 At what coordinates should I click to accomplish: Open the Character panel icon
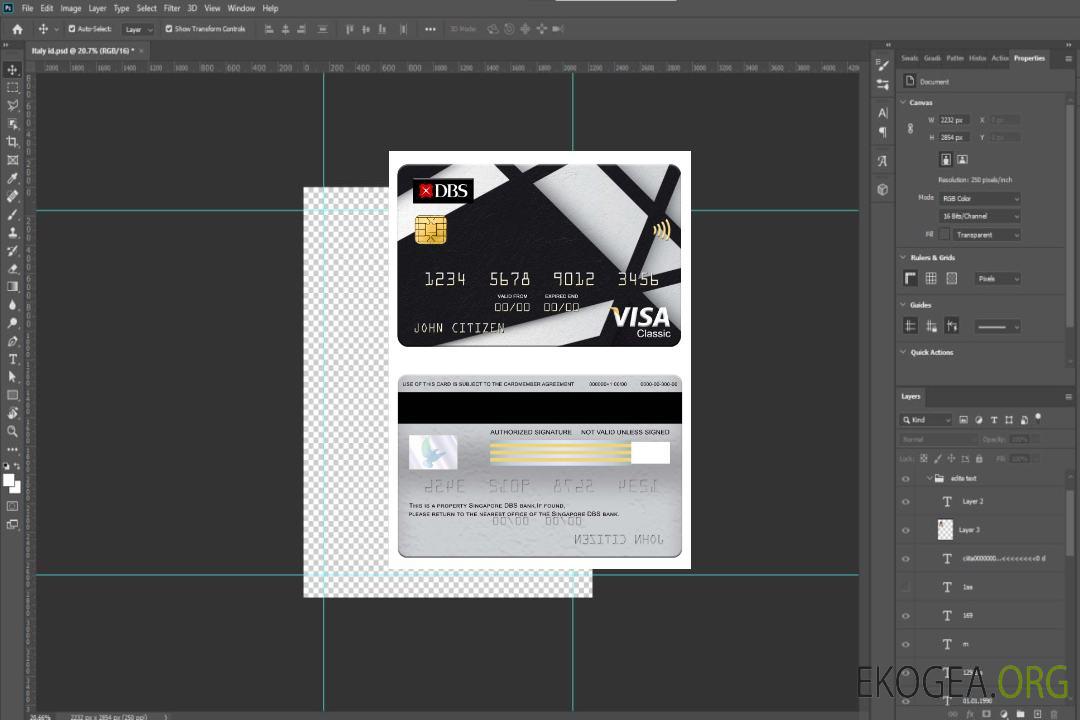click(x=883, y=113)
